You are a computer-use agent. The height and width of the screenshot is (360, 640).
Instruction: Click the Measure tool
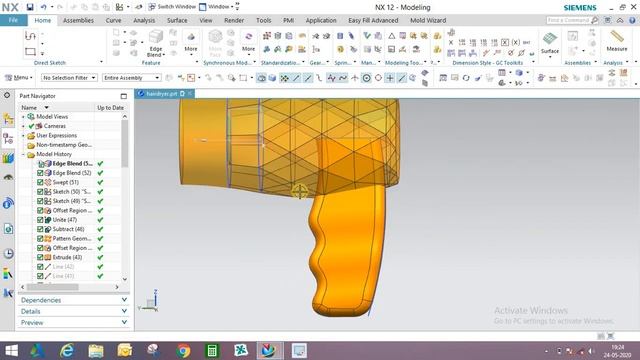click(617, 41)
